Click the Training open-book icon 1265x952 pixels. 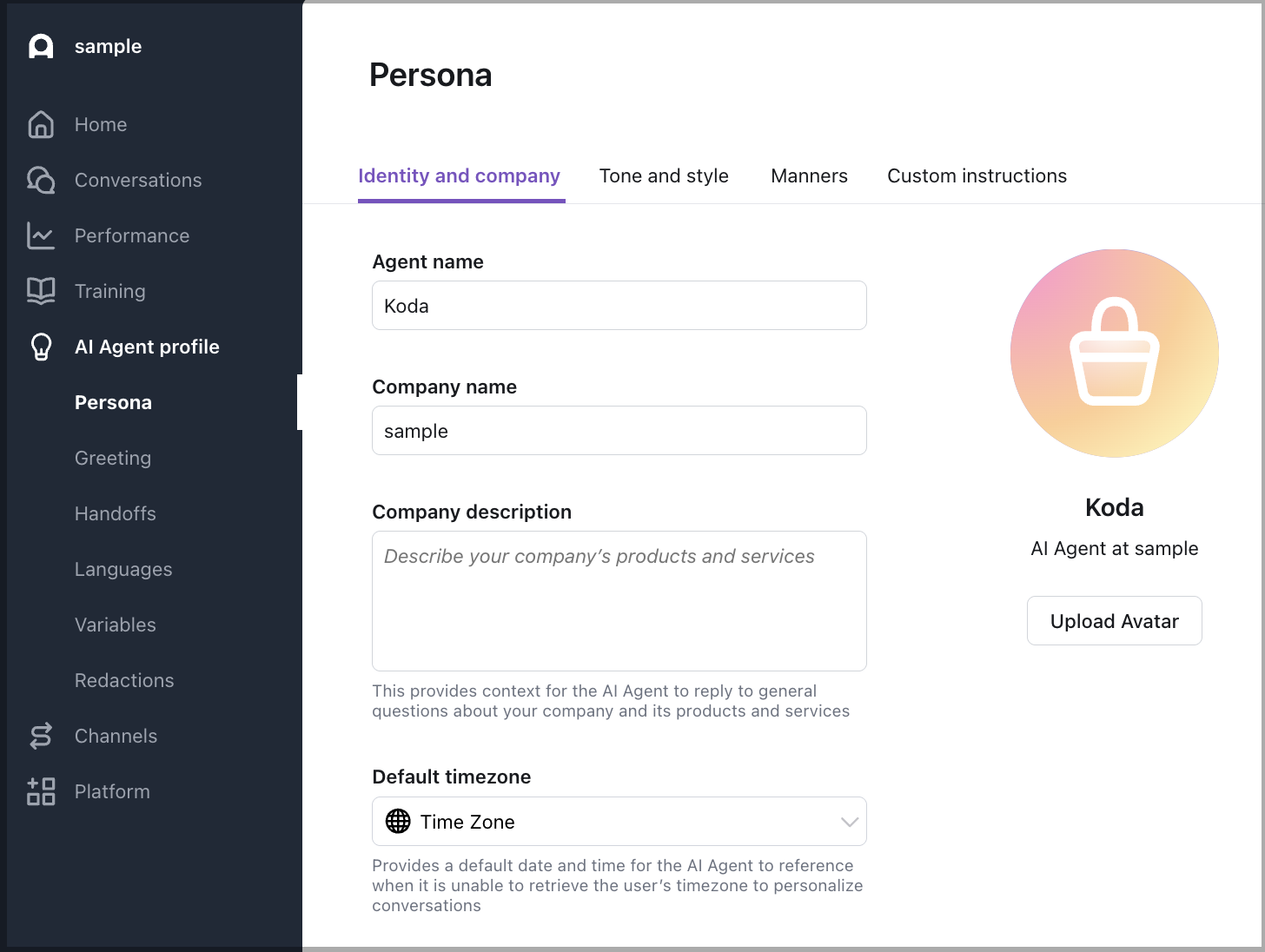[41, 291]
